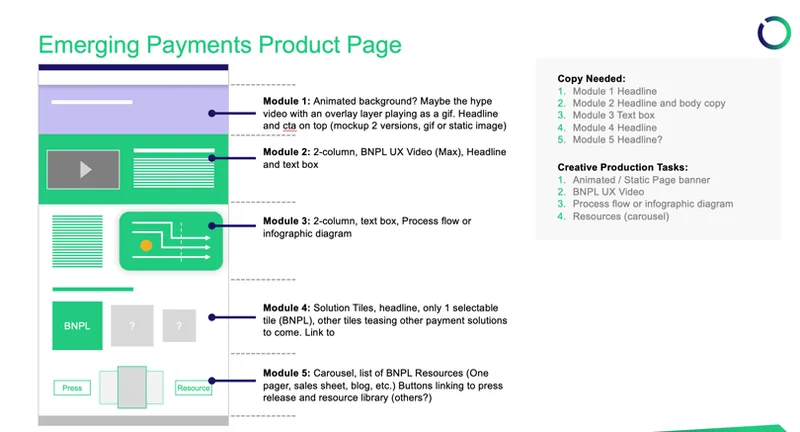Viewport: 800px width, 432px height.
Task: Click 'Module 4 Headline' list item
Action: [x=614, y=128]
